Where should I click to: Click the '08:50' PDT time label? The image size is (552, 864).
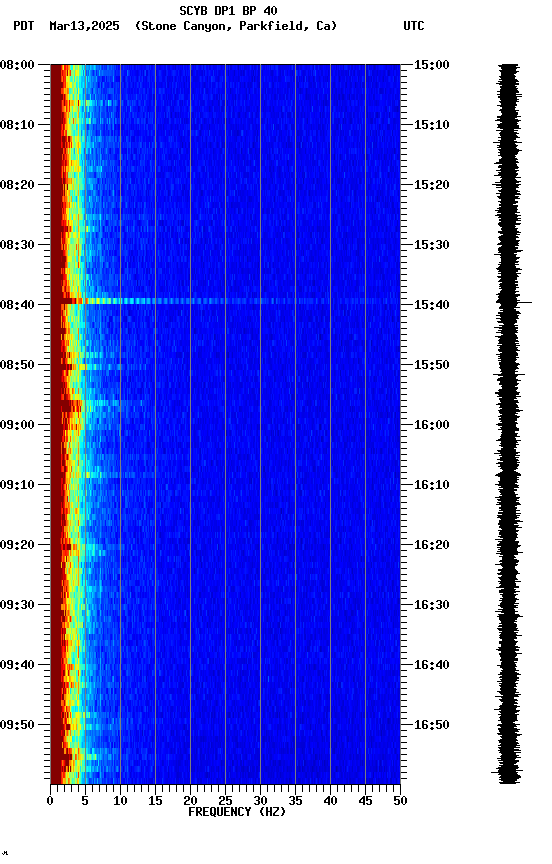pos(17,365)
